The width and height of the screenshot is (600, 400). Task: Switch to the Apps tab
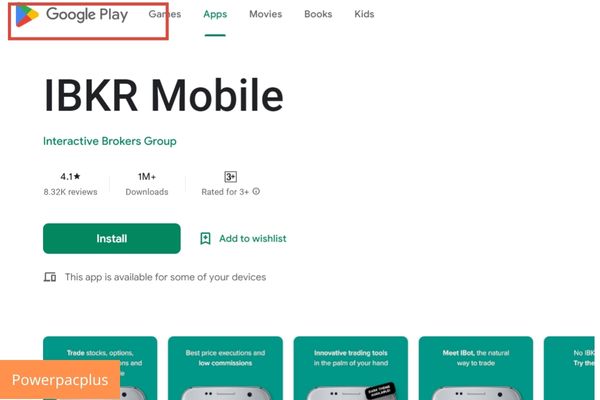point(215,14)
